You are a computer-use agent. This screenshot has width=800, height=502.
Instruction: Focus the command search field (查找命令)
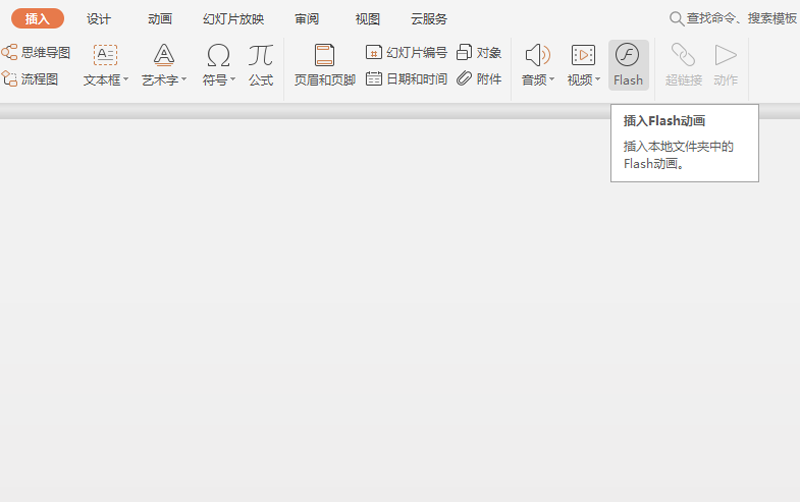[x=742, y=19]
